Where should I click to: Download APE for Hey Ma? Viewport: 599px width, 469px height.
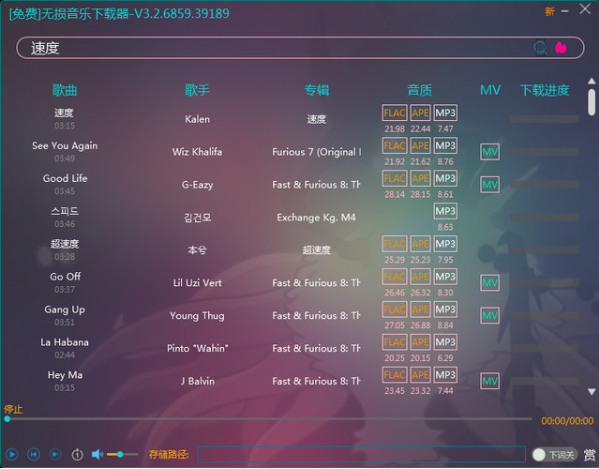click(x=420, y=375)
